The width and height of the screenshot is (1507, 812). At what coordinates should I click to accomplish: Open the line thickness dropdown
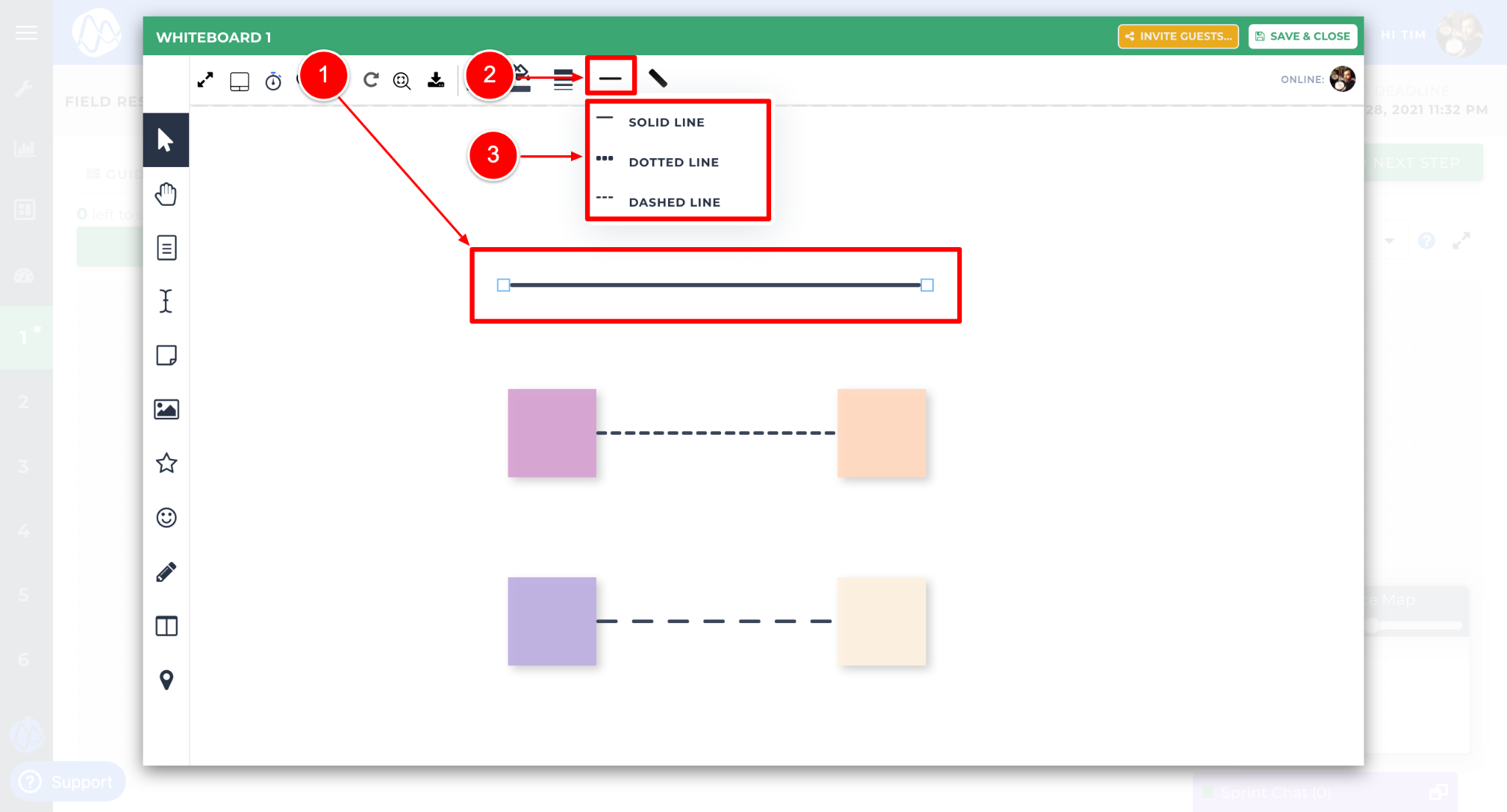563,79
